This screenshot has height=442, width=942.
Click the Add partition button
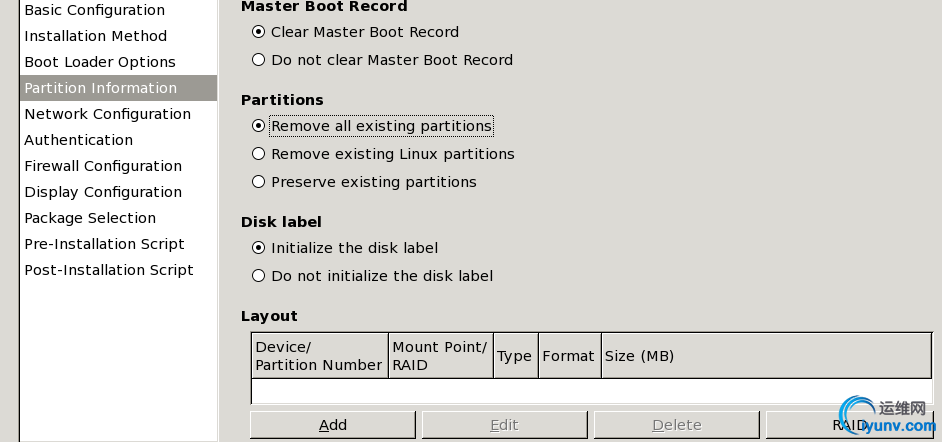[332, 425]
